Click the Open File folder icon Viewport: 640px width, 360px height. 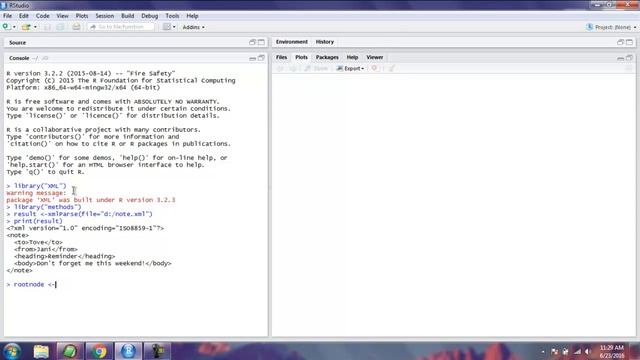coord(26,27)
